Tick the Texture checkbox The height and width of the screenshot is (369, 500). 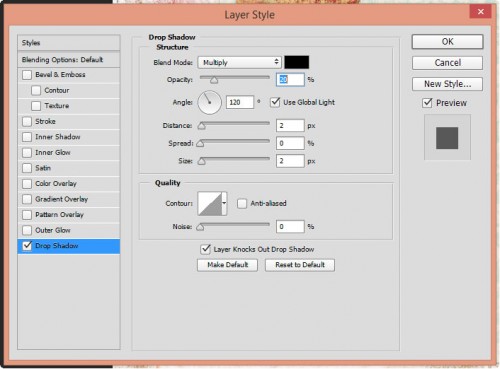(x=36, y=106)
